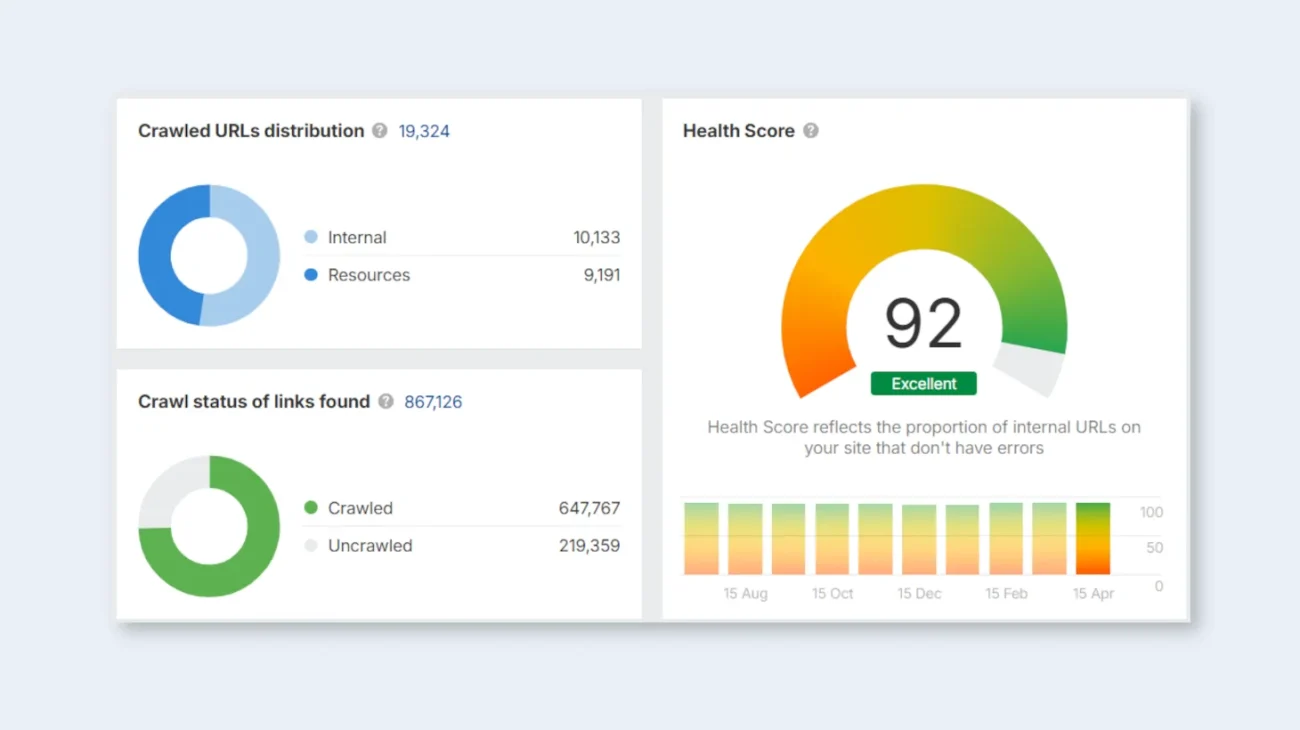Open help icon beside Crawl status of links found
The width and height of the screenshot is (1300, 730).
[386, 401]
